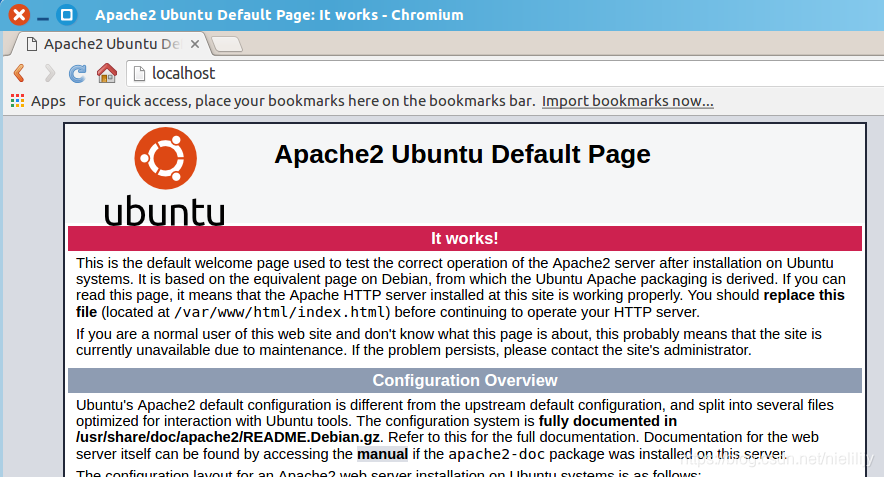
Task: Open a new tab with the tab button
Action: (227, 44)
